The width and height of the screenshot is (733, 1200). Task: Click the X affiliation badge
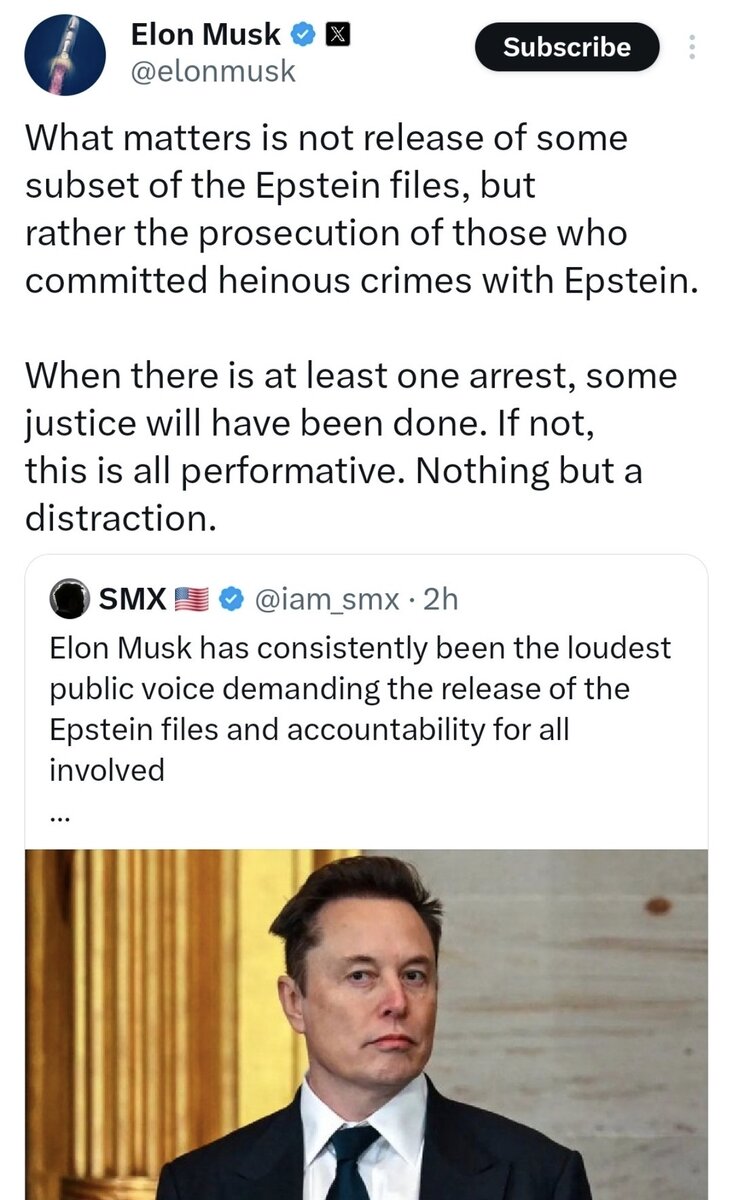pos(337,36)
